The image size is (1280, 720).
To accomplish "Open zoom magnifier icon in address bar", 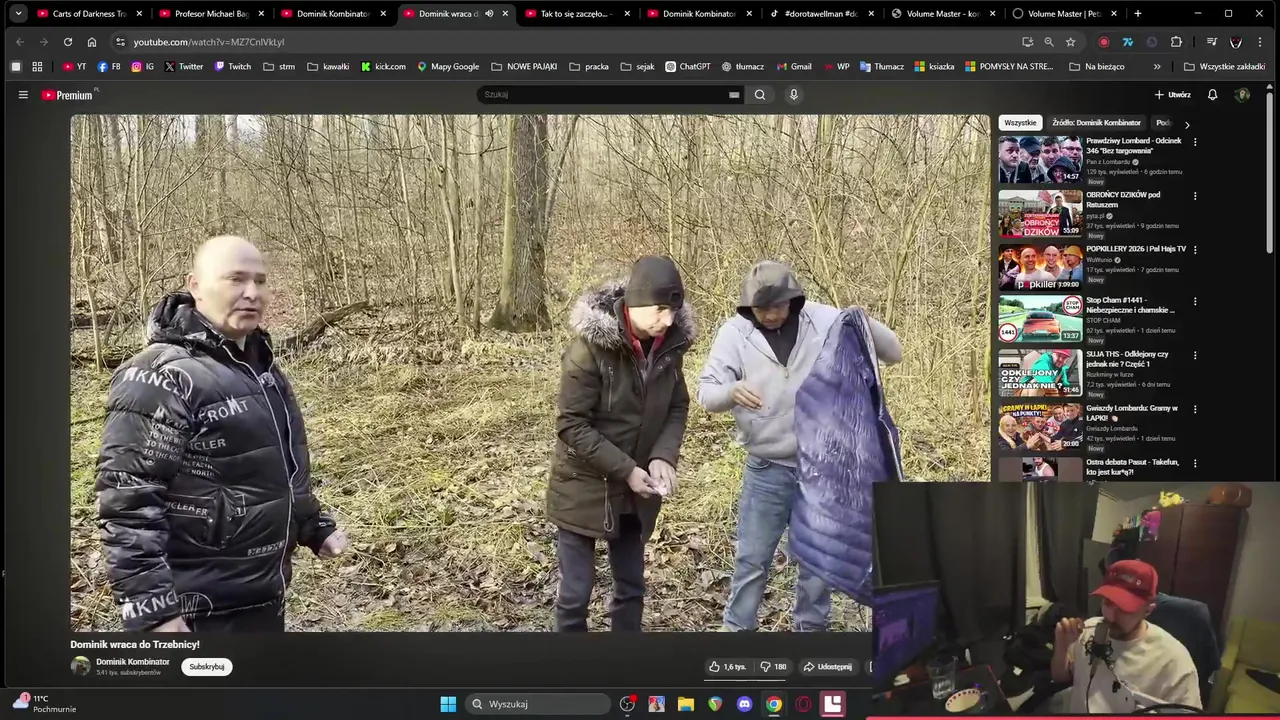I will pos(1048,42).
